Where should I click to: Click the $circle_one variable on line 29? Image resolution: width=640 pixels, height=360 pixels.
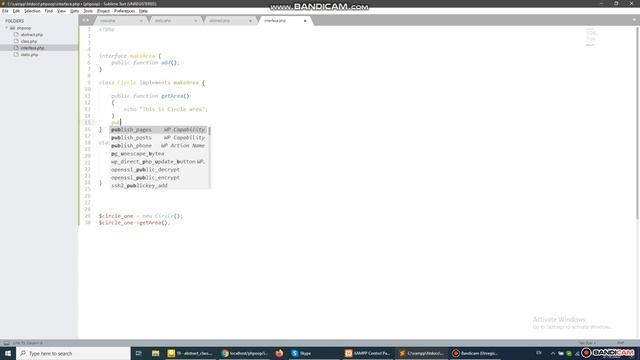(x=116, y=216)
